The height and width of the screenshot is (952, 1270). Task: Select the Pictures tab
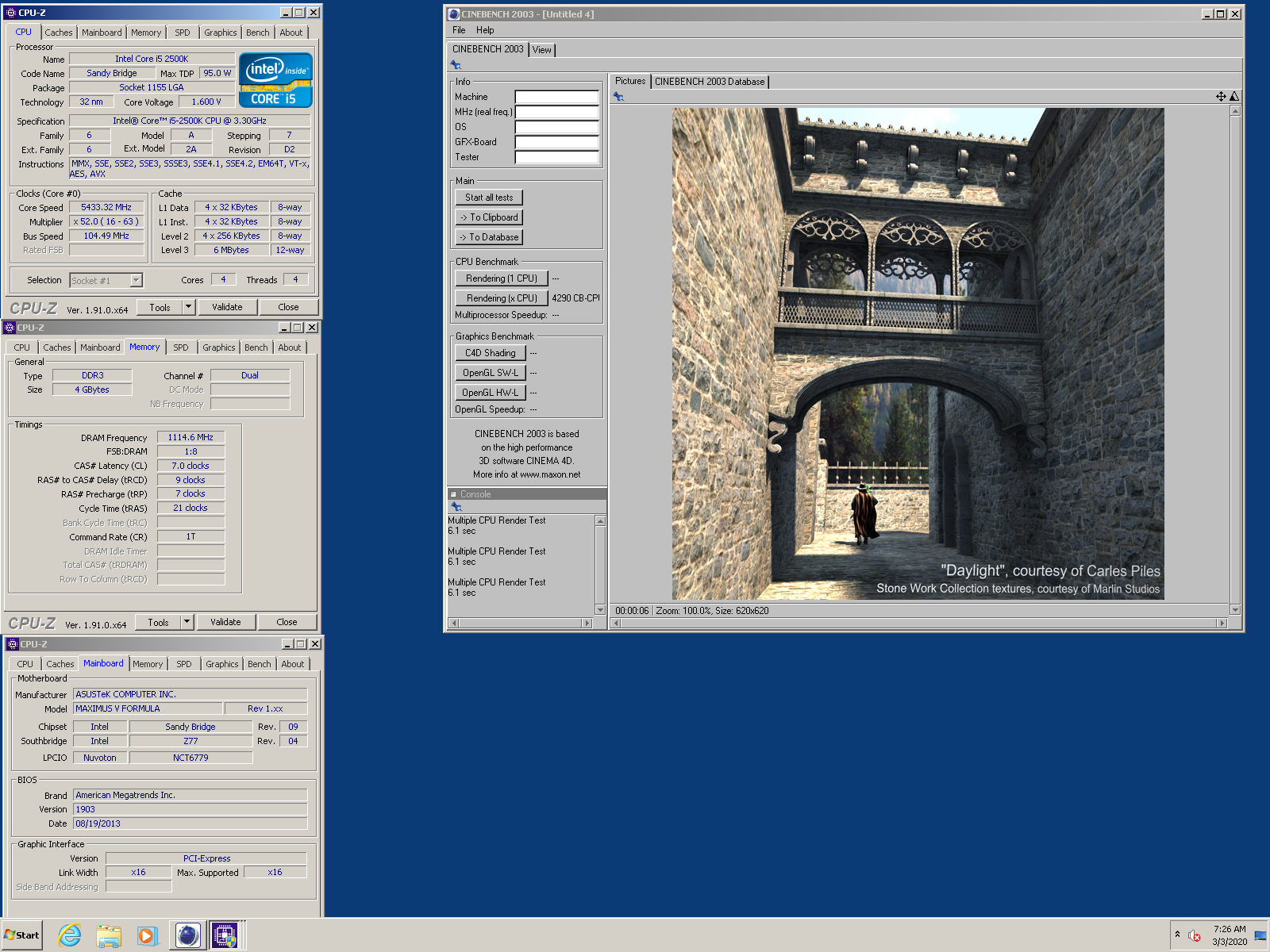pos(630,81)
